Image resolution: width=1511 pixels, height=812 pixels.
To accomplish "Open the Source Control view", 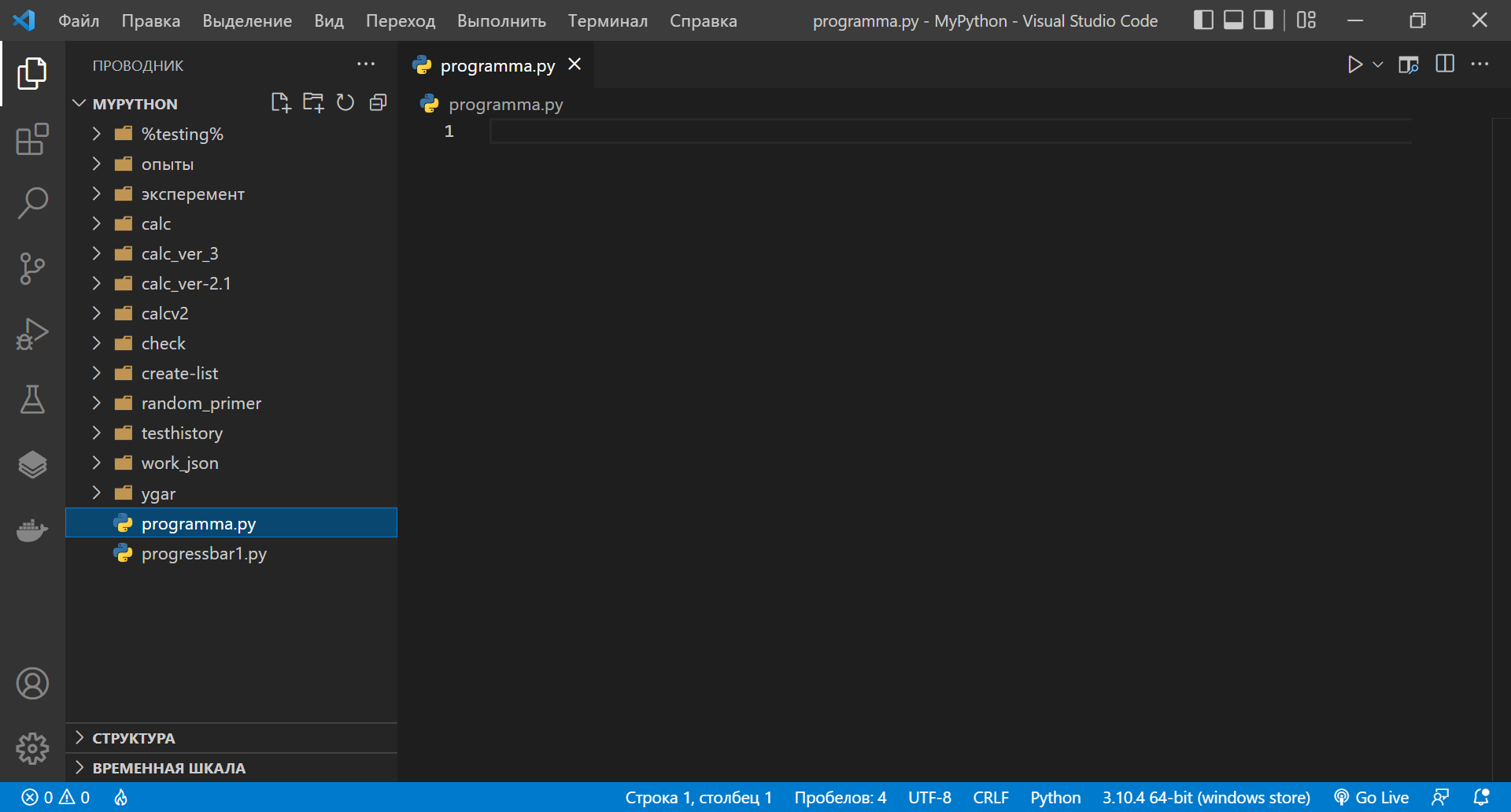I will [x=32, y=269].
